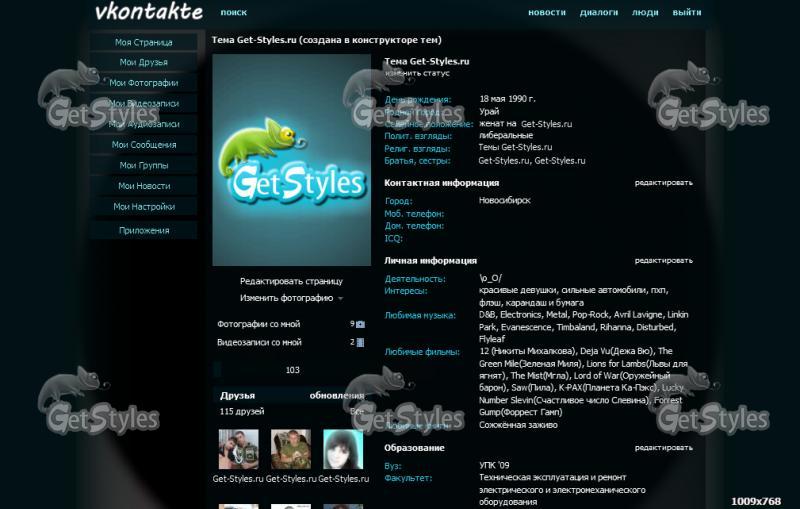
Task: Go to новости in top navigation
Action: (547, 12)
